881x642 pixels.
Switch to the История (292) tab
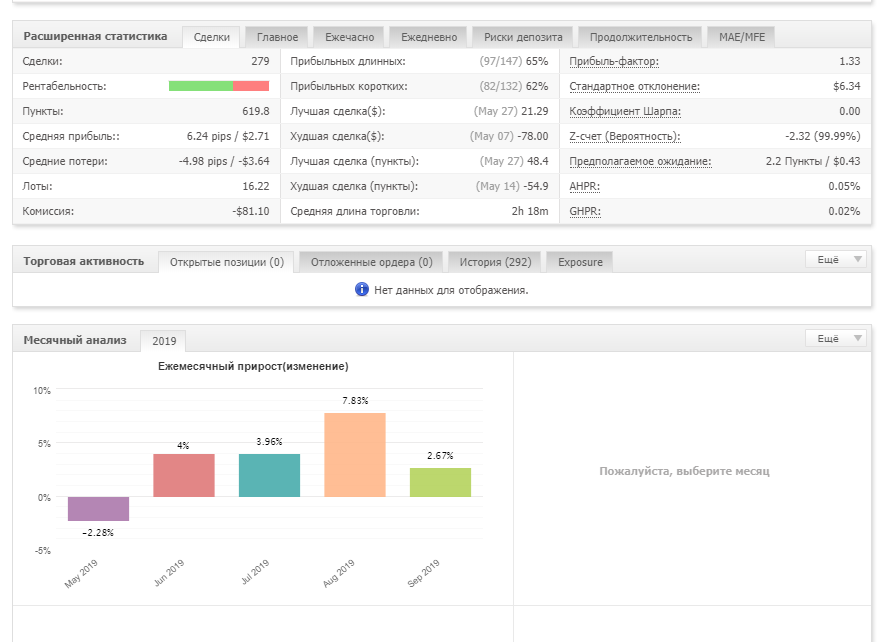495,262
